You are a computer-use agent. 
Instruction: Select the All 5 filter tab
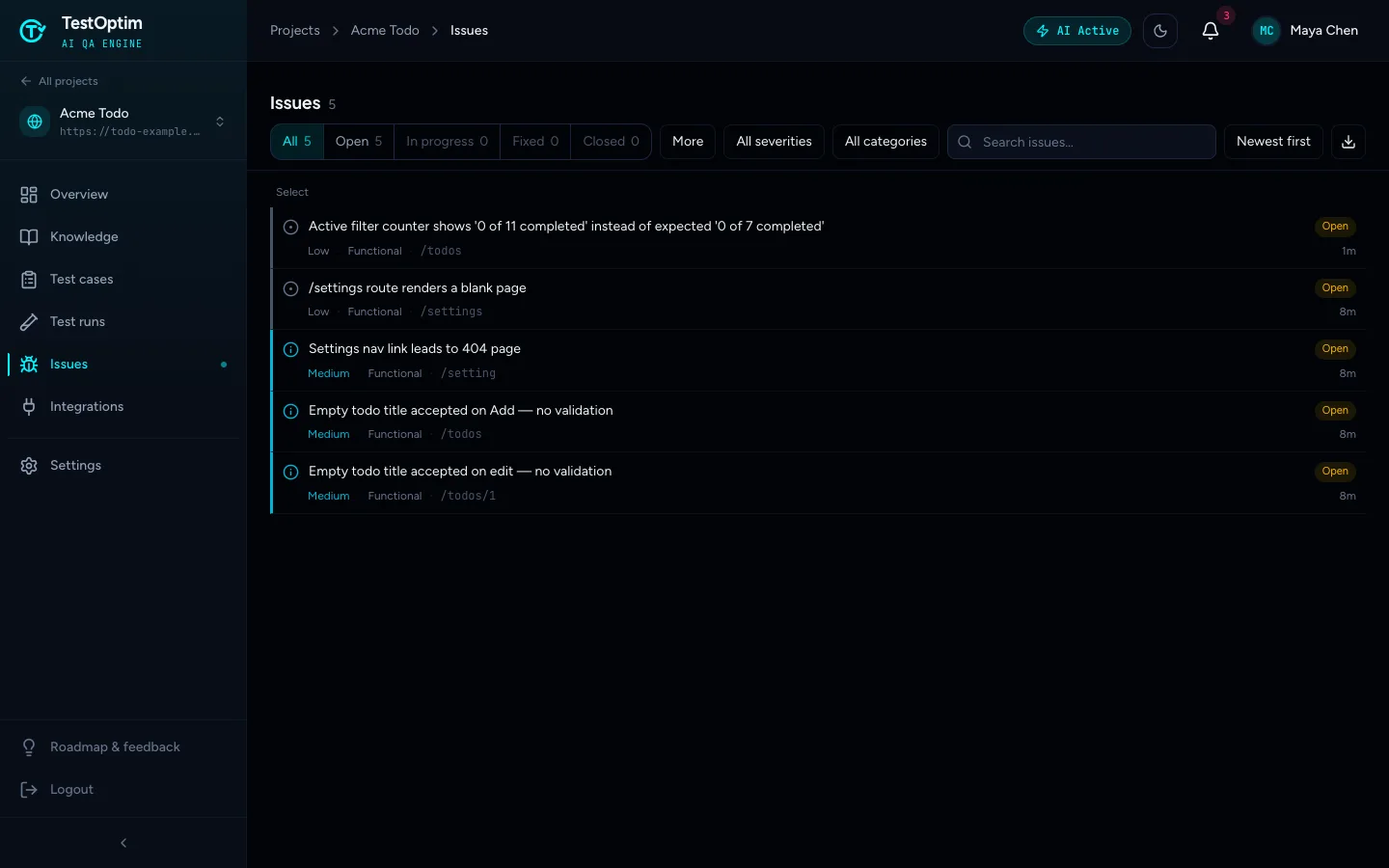[x=297, y=142]
